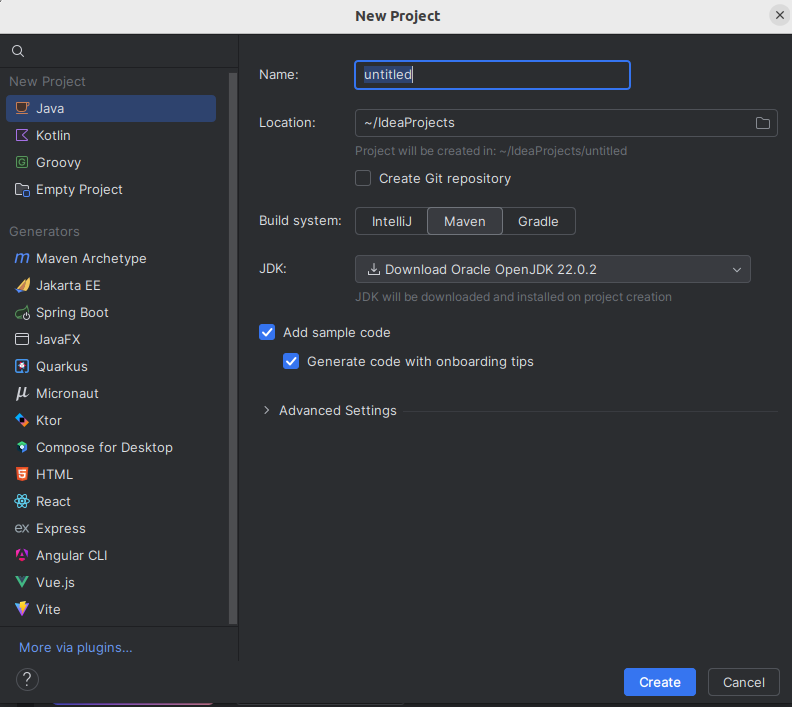Click the Angular CLI logo icon
The height and width of the screenshot is (707, 792).
[x=22, y=556]
